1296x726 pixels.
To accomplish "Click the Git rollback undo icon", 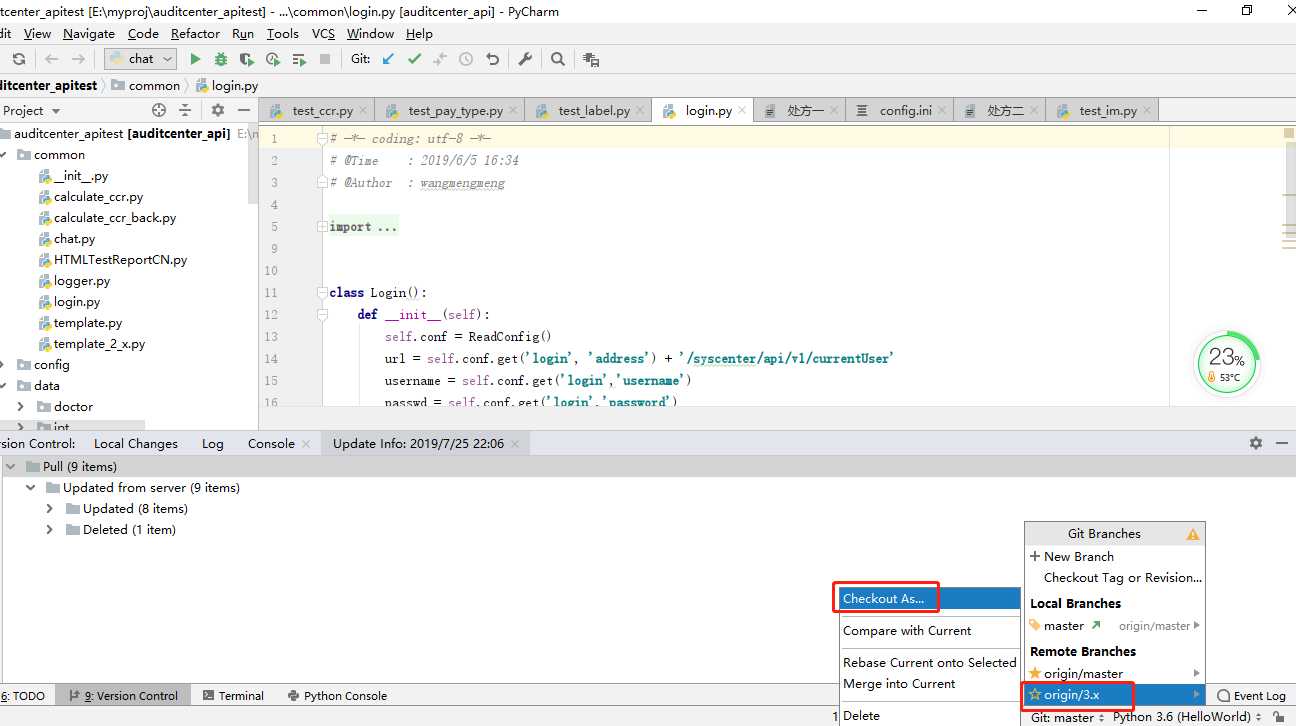I will pos(492,59).
